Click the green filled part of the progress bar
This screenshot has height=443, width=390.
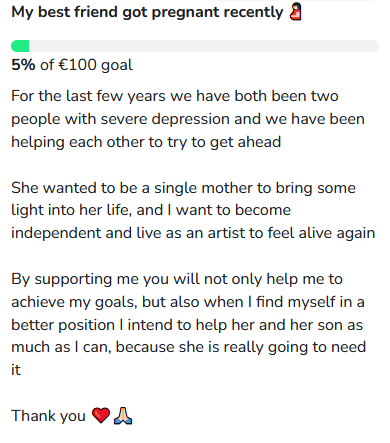20,46
